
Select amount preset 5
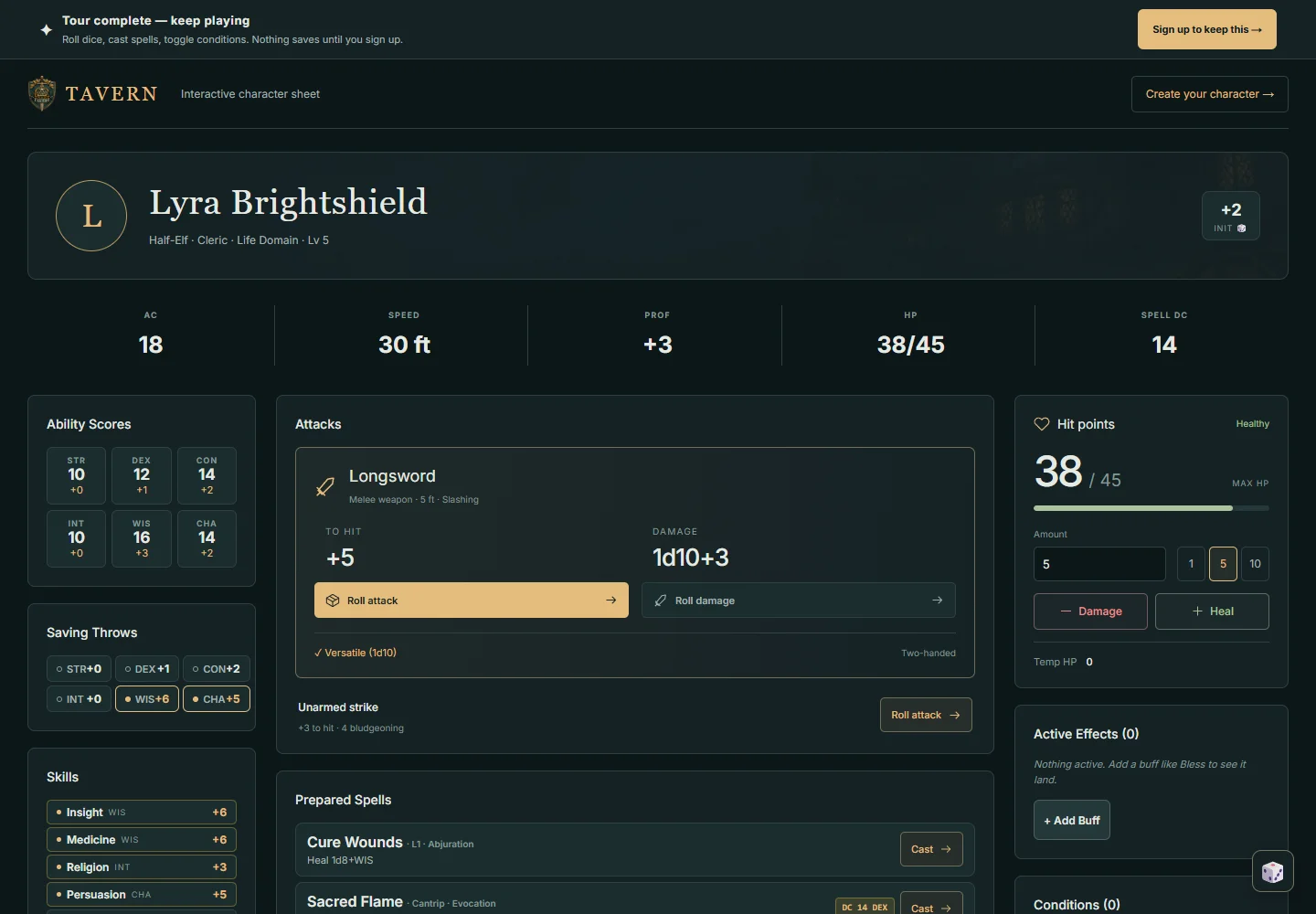point(1223,564)
